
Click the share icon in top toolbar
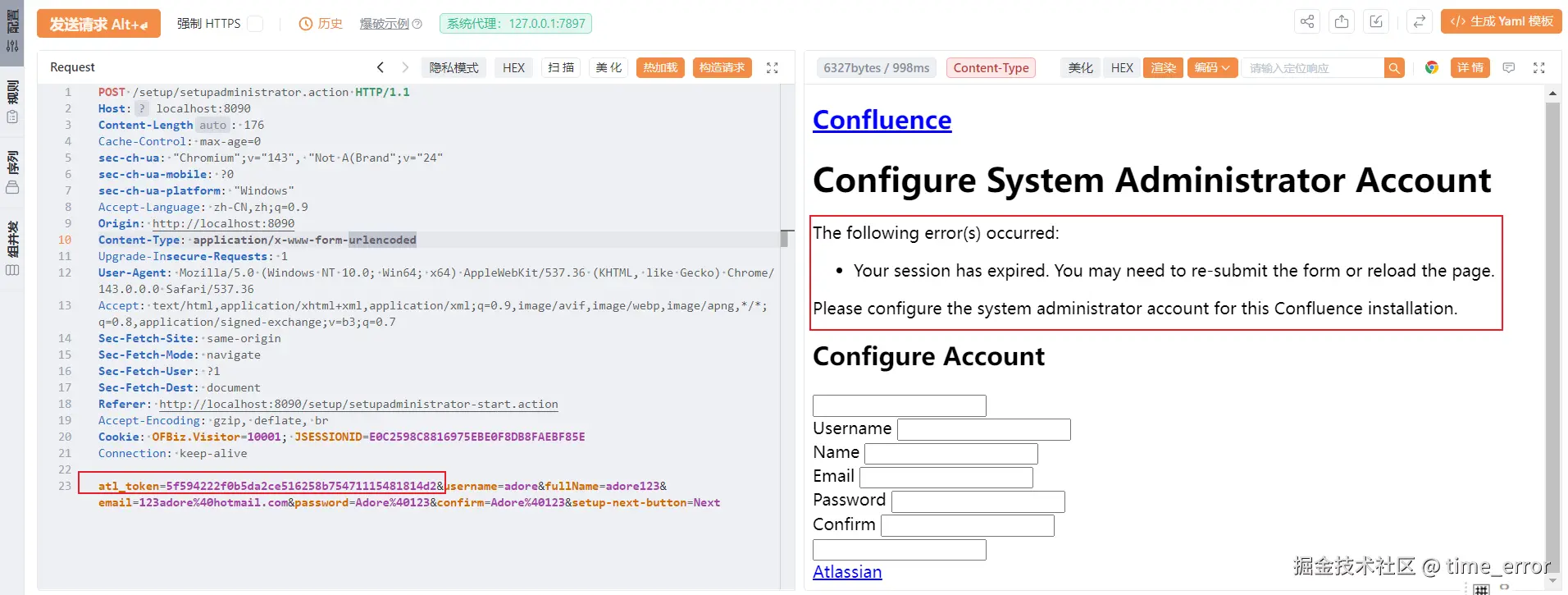tap(1307, 22)
